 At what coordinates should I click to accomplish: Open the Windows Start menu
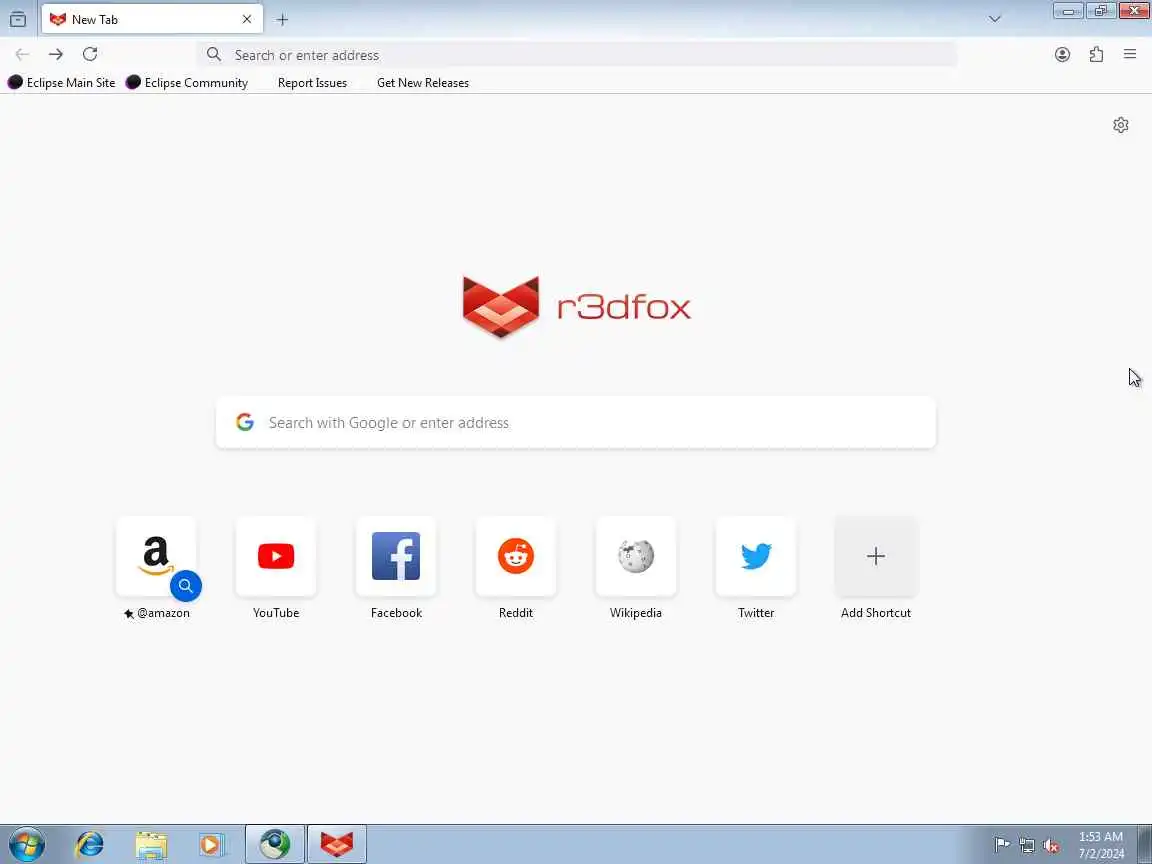(27, 844)
